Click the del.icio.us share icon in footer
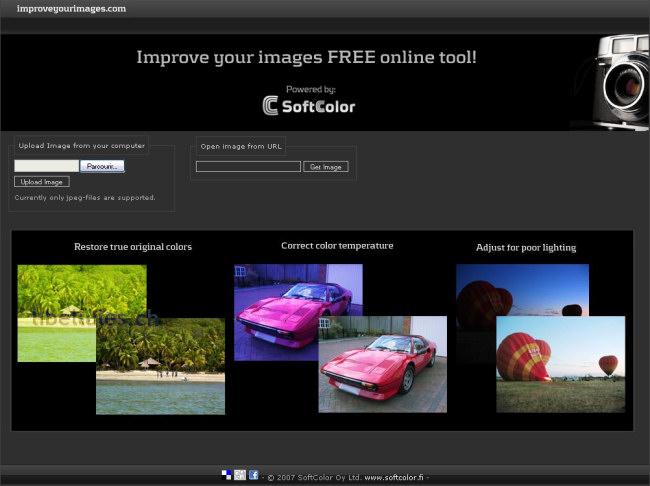The height and width of the screenshot is (486, 650). 226,475
